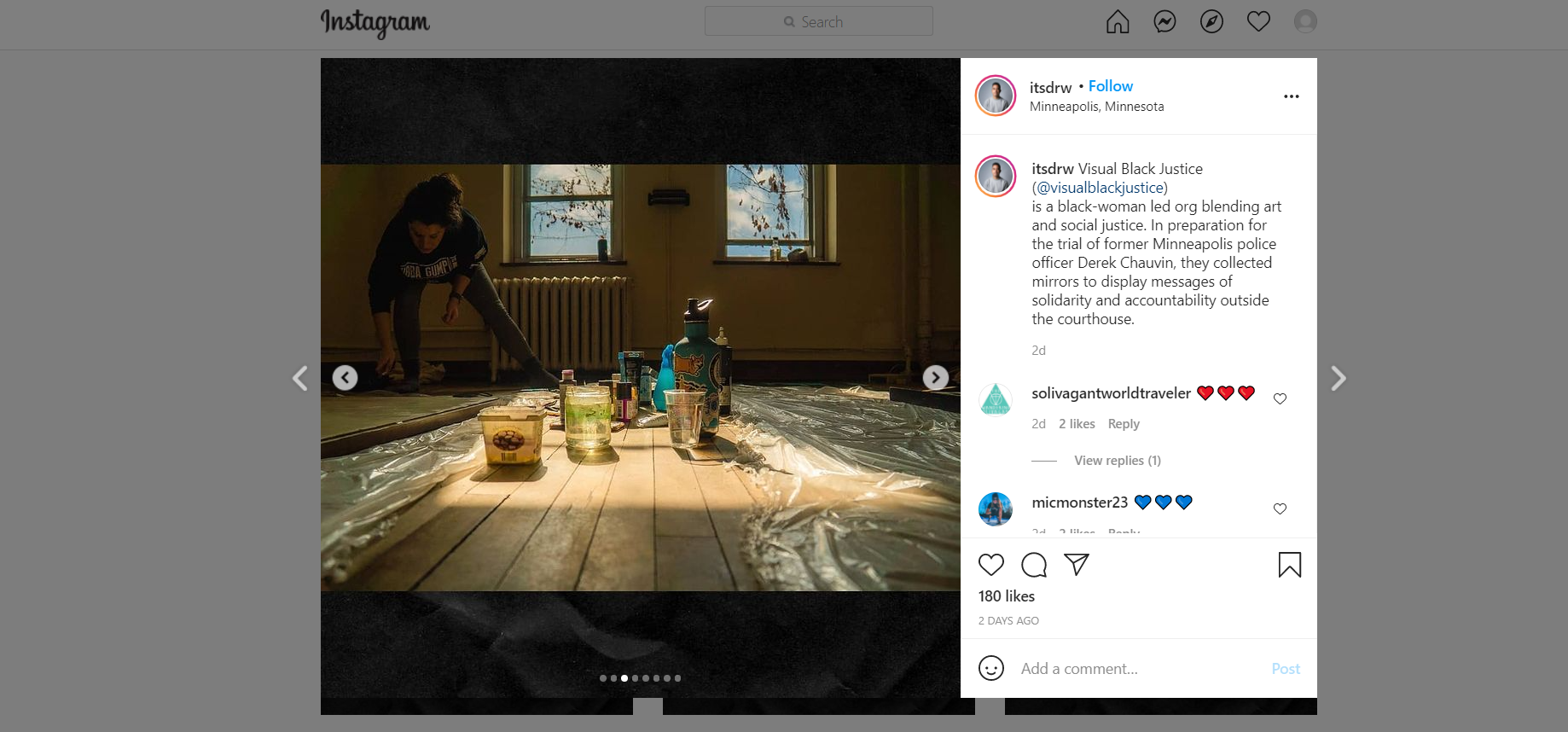Open emoji picker in comment box

click(x=991, y=668)
